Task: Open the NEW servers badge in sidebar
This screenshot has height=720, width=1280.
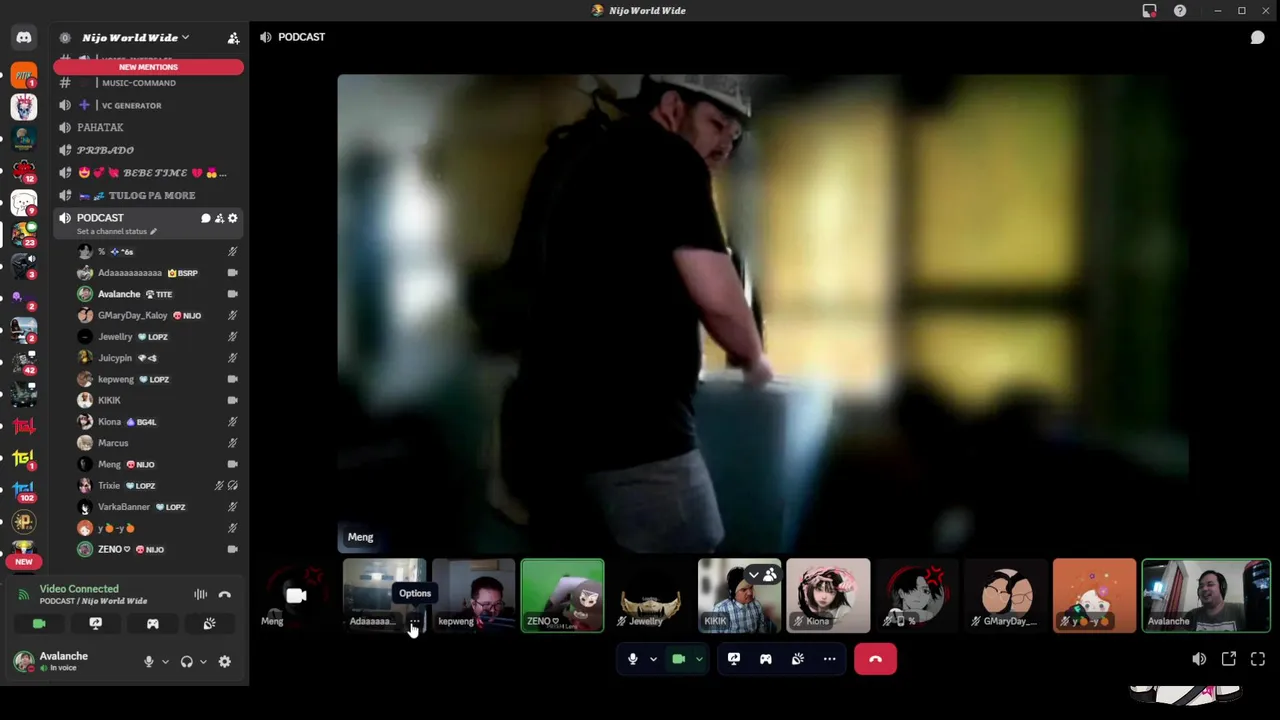Action: (x=24, y=562)
